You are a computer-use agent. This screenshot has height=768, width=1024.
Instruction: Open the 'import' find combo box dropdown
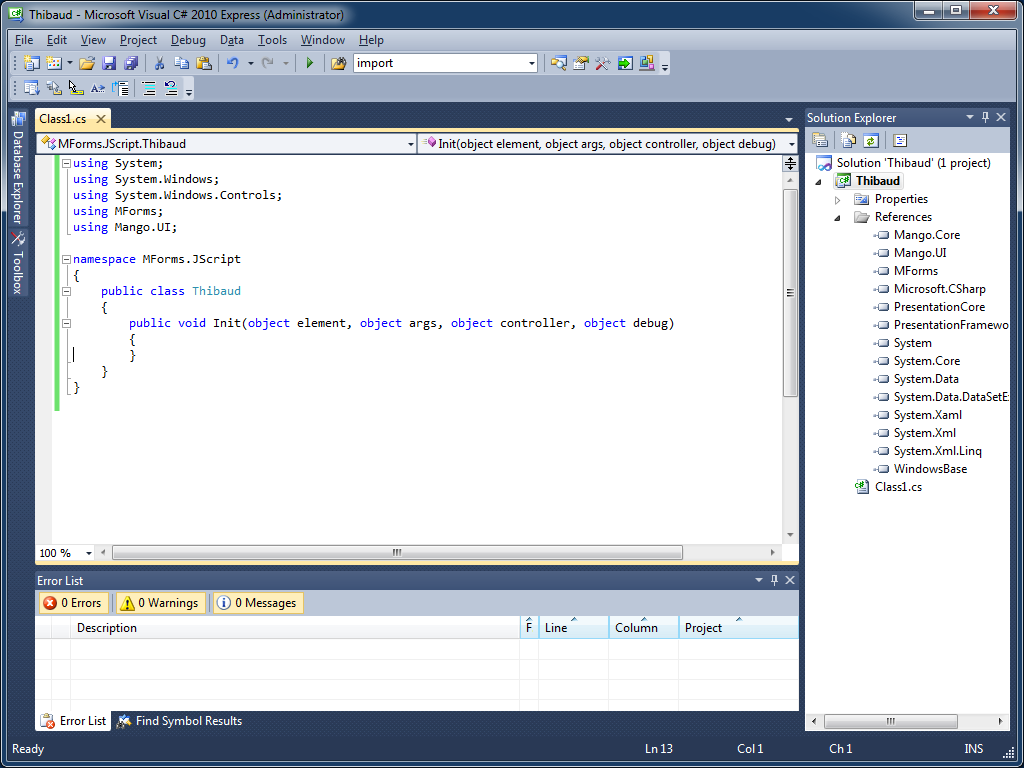coord(532,63)
